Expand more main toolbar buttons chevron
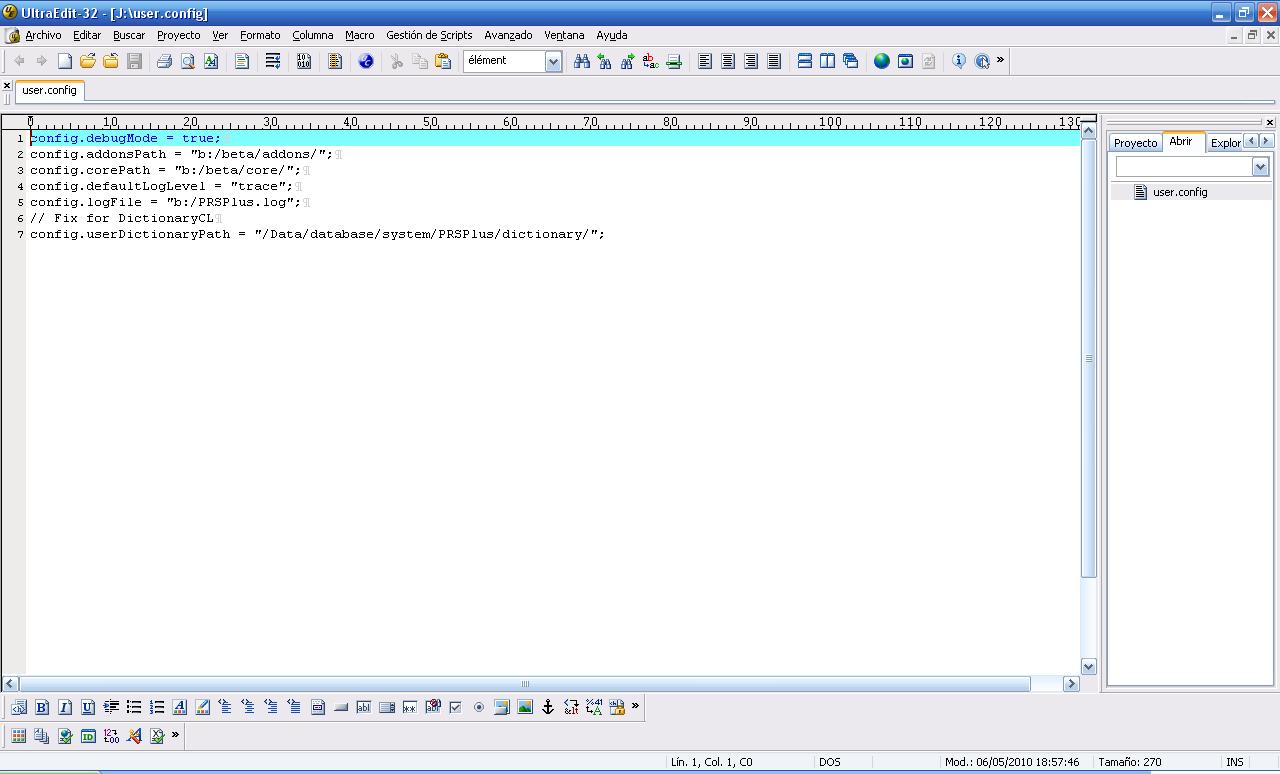1280x774 pixels. click(x=1000, y=60)
